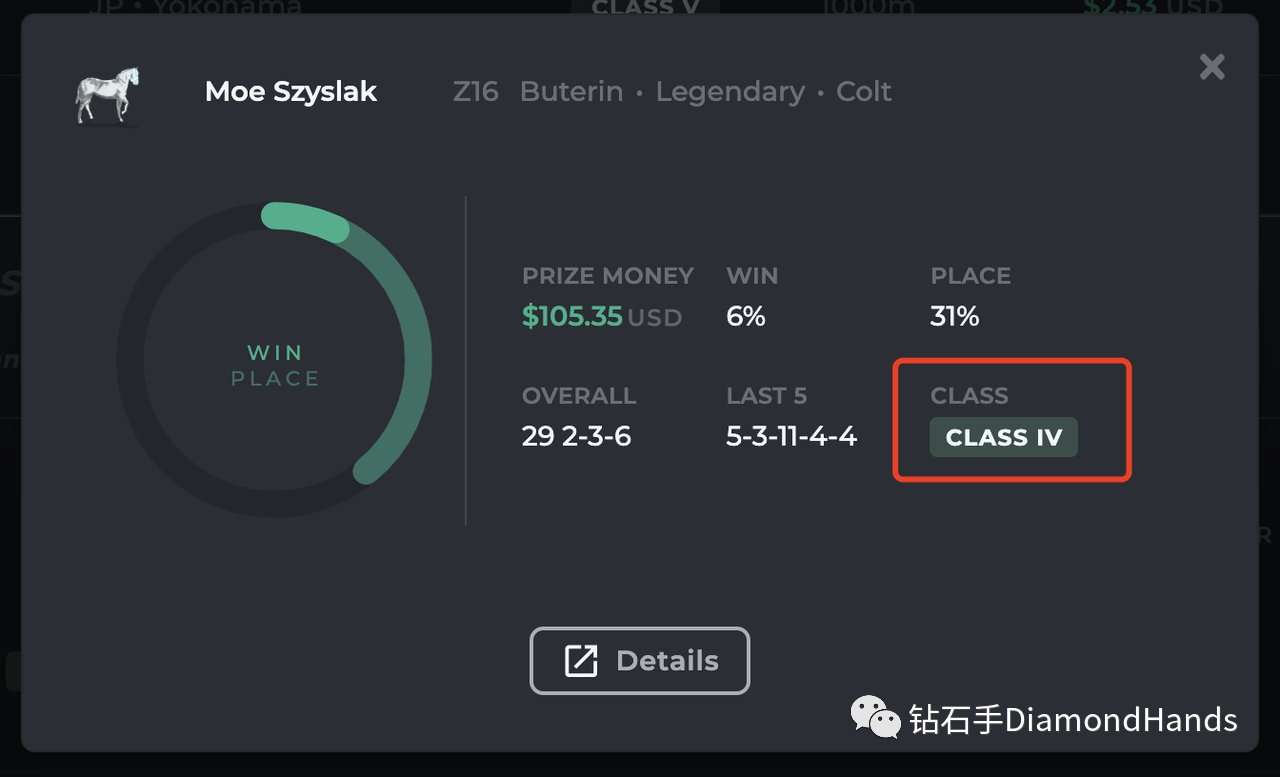Click the 31% place percentage

954,317
